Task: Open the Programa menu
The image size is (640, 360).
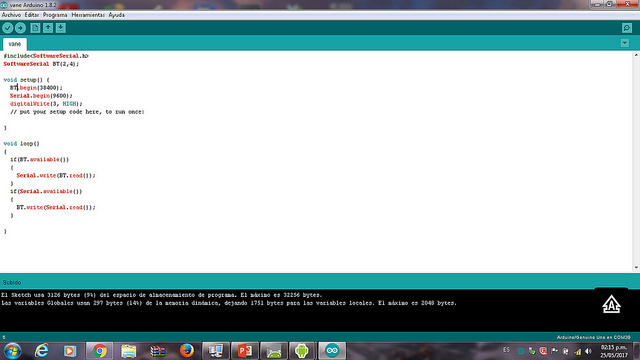Action: tap(55, 15)
